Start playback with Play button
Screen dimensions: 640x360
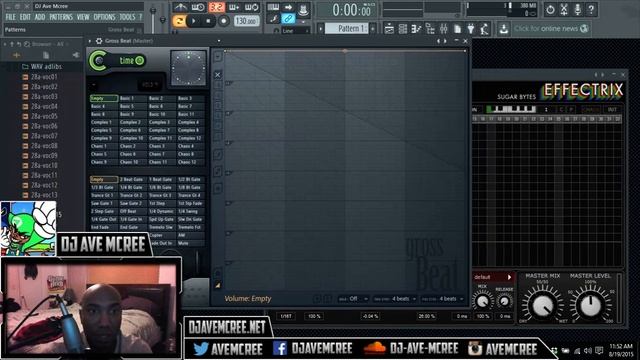point(193,21)
